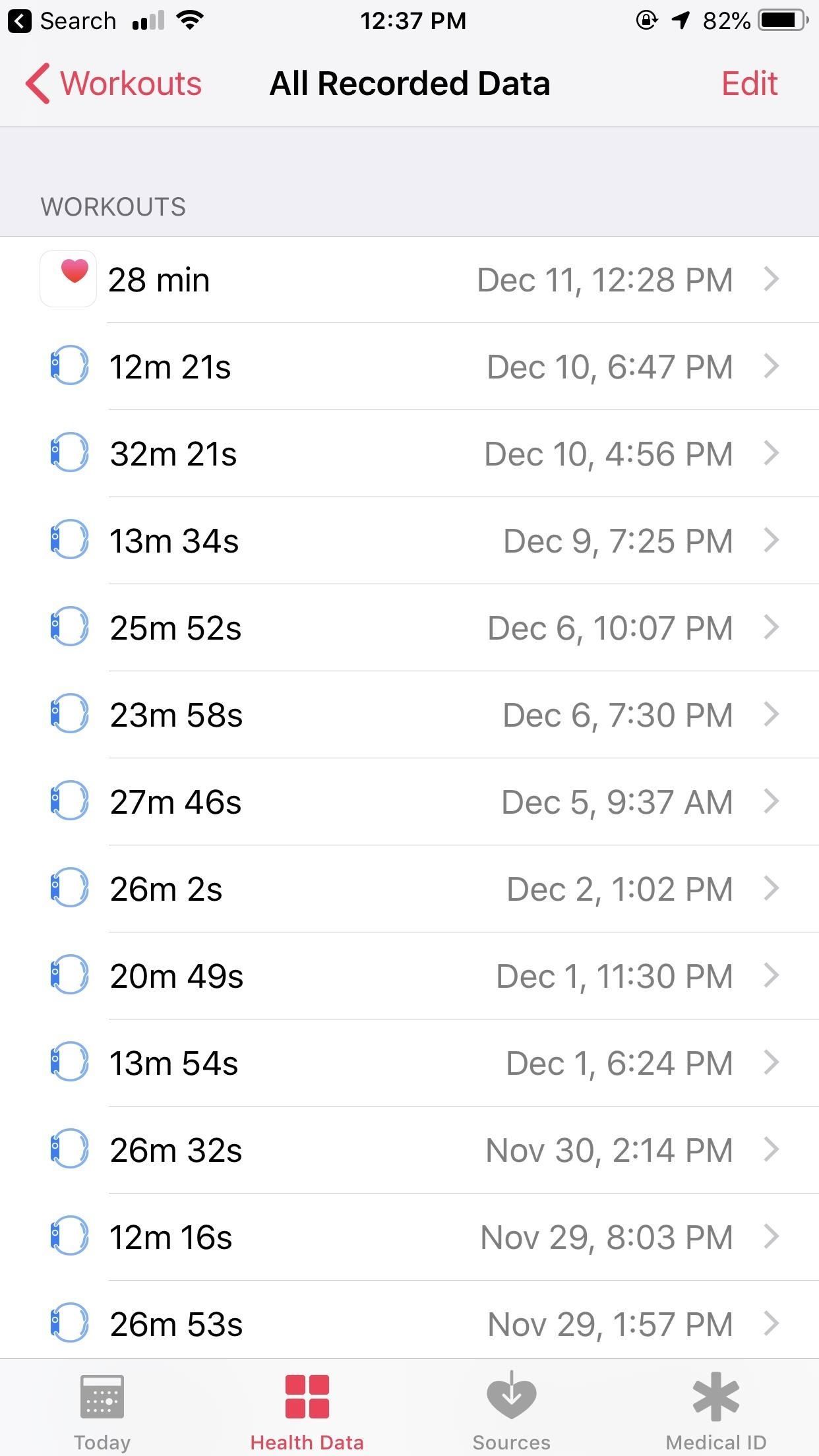Open the 32m 21s workout entry
The image size is (819, 1456).
(x=409, y=454)
